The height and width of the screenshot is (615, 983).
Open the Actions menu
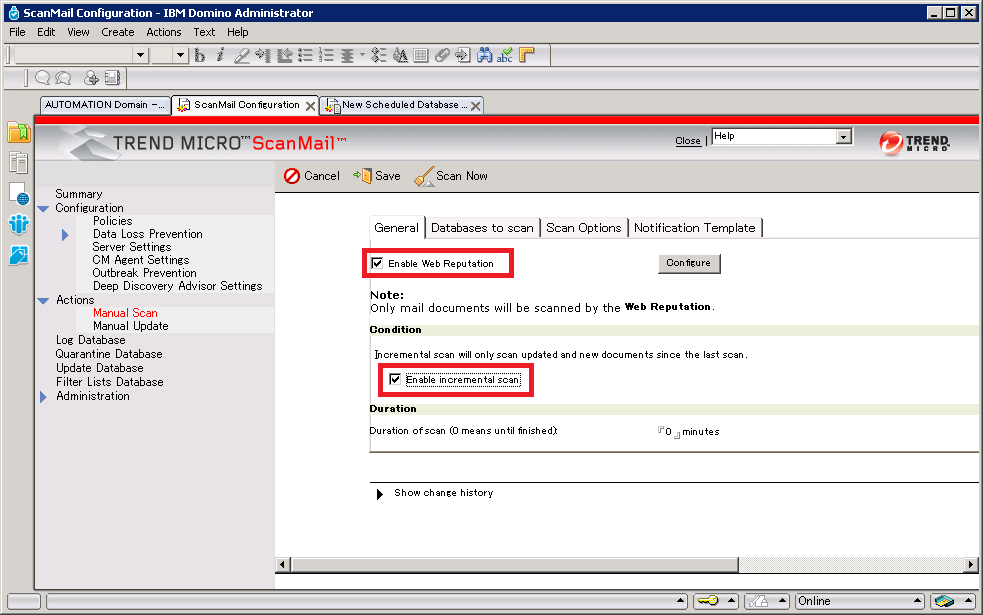click(x=164, y=32)
